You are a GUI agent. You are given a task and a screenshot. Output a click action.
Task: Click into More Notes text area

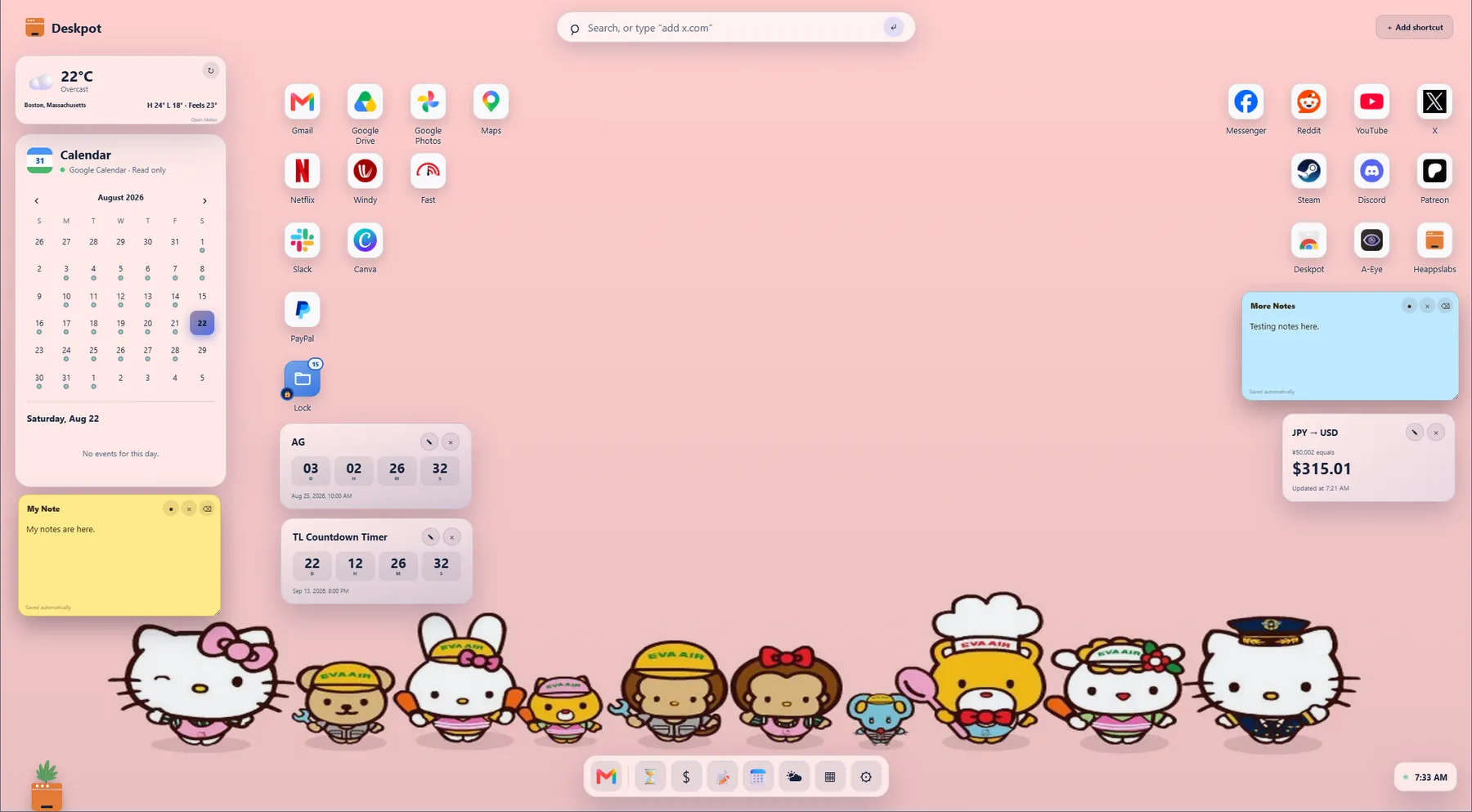pyautogui.click(x=1349, y=352)
